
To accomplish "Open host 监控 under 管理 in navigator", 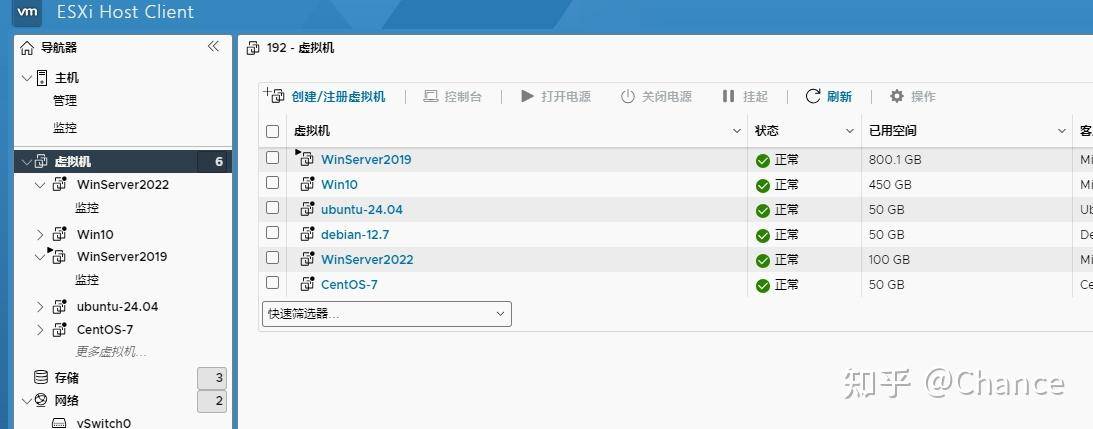I will coord(65,128).
